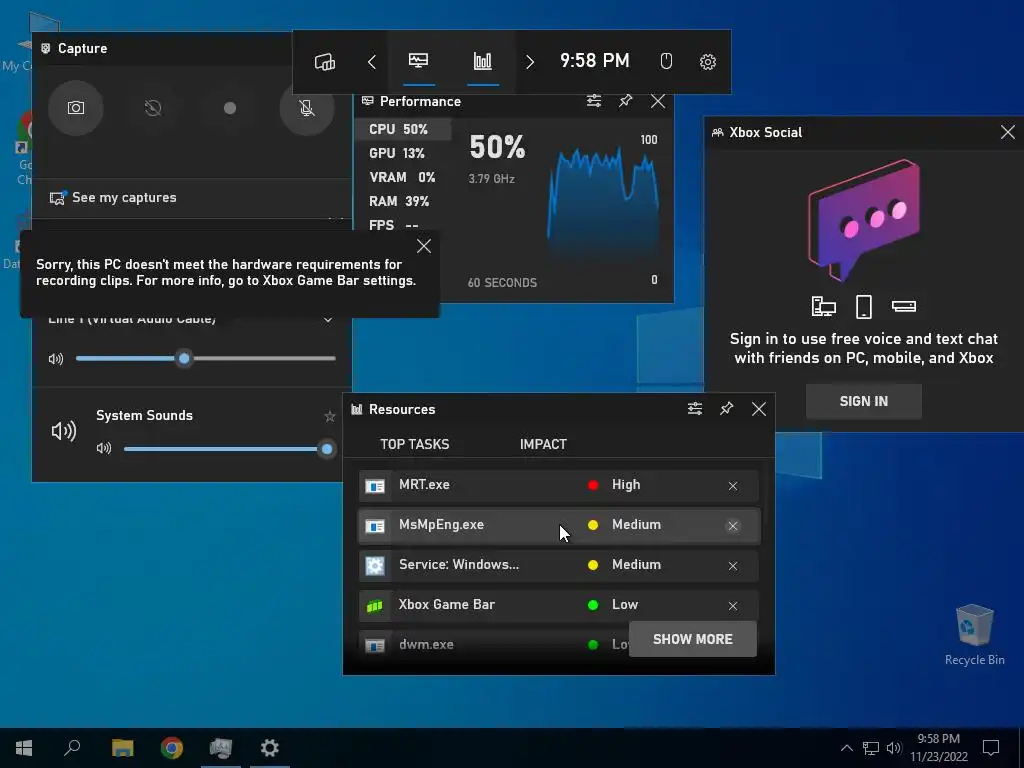The width and height of the screenshot is (1024, 768).
Task: Pin the Resources widget
Action: click(726, 409)
